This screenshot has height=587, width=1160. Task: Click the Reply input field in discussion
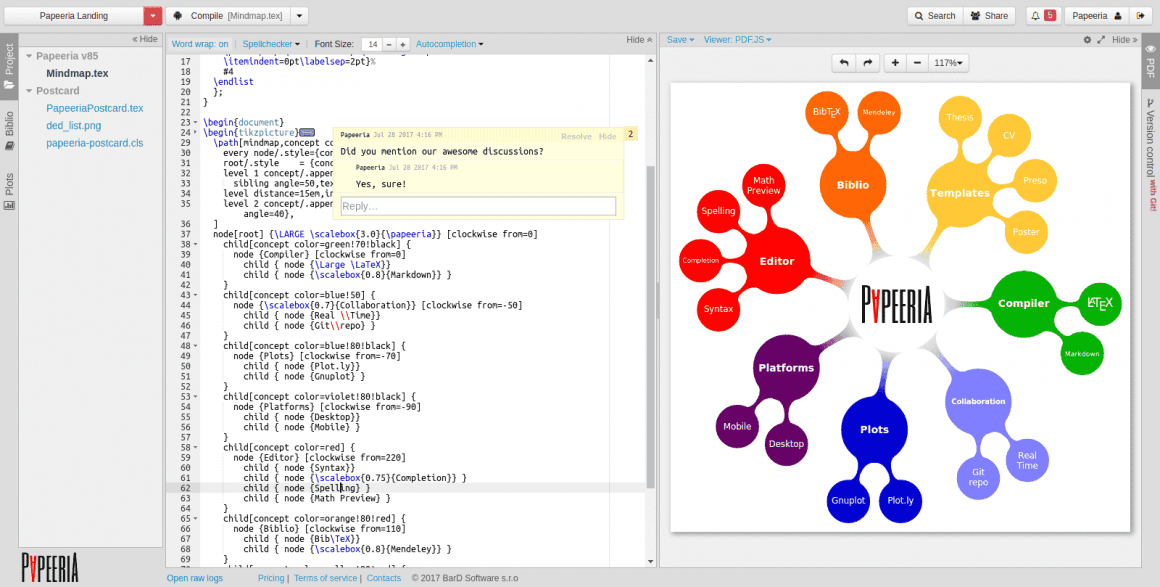[x=478, y=206]
